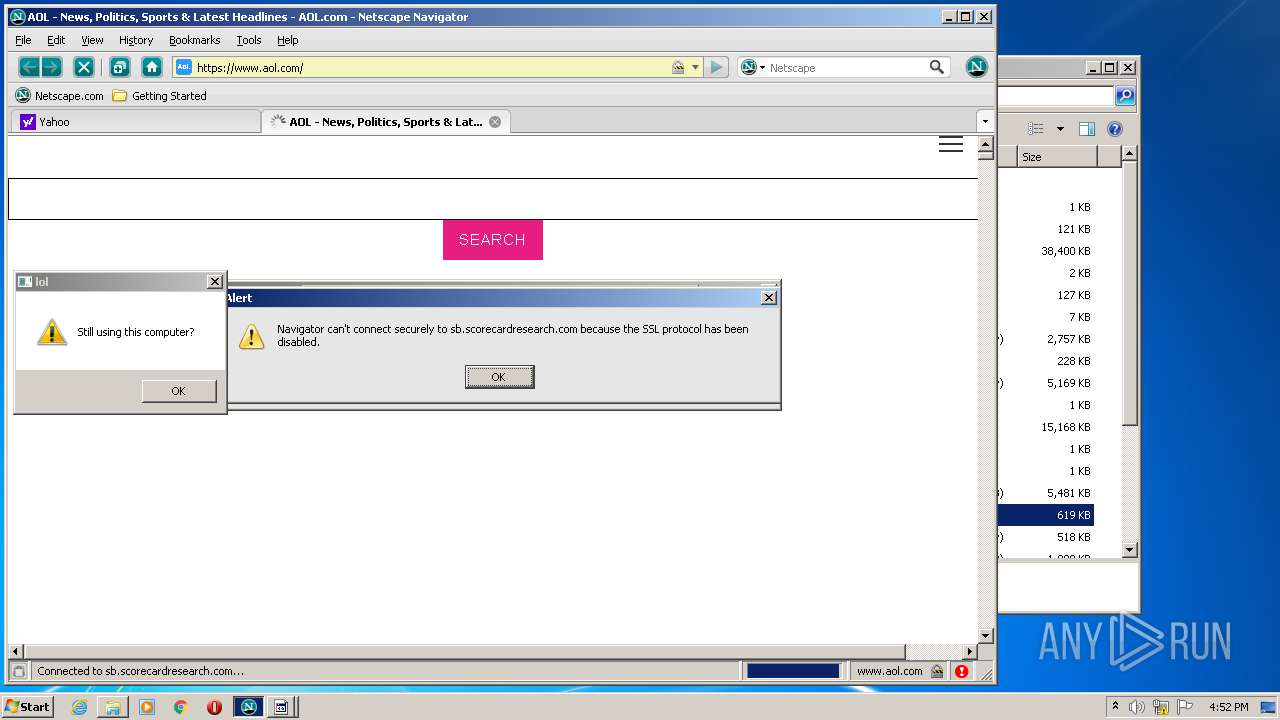Close the Alert dialog

click(768, 298)
